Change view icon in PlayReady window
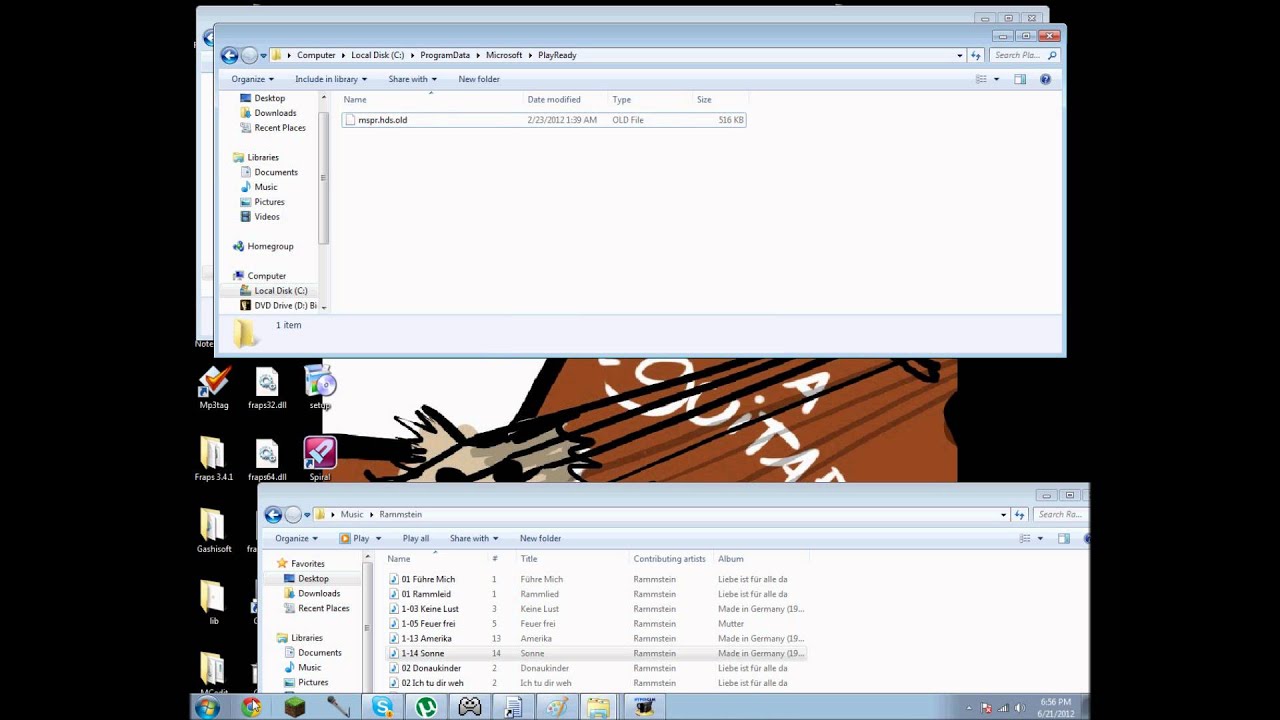This screenshot has height=720, width=1280. click(x=981, y=79)
